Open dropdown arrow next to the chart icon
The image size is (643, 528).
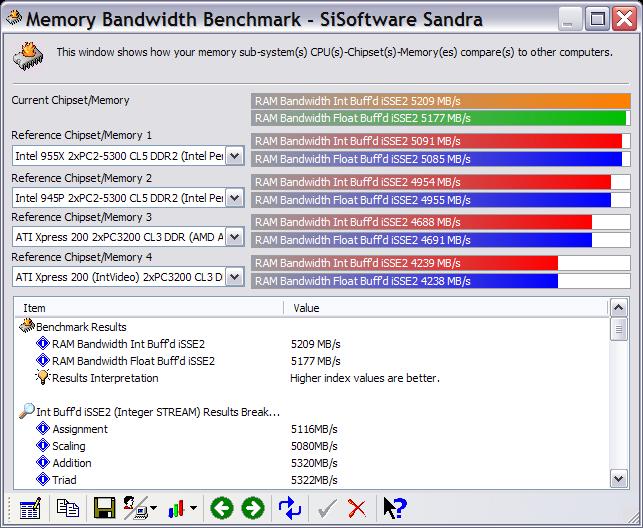(193, 508)
